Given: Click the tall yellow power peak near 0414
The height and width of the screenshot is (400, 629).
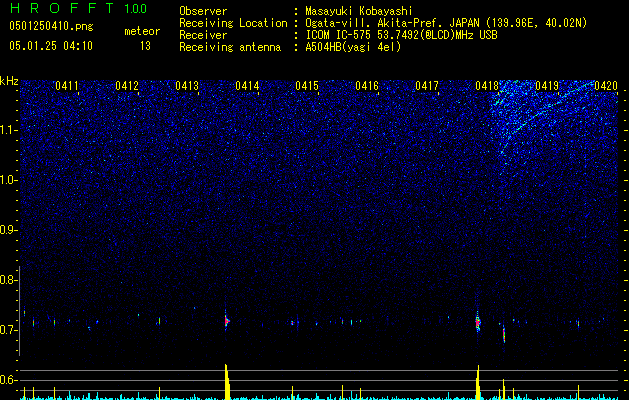Looking at the screenshot, I should pos(227,382).
